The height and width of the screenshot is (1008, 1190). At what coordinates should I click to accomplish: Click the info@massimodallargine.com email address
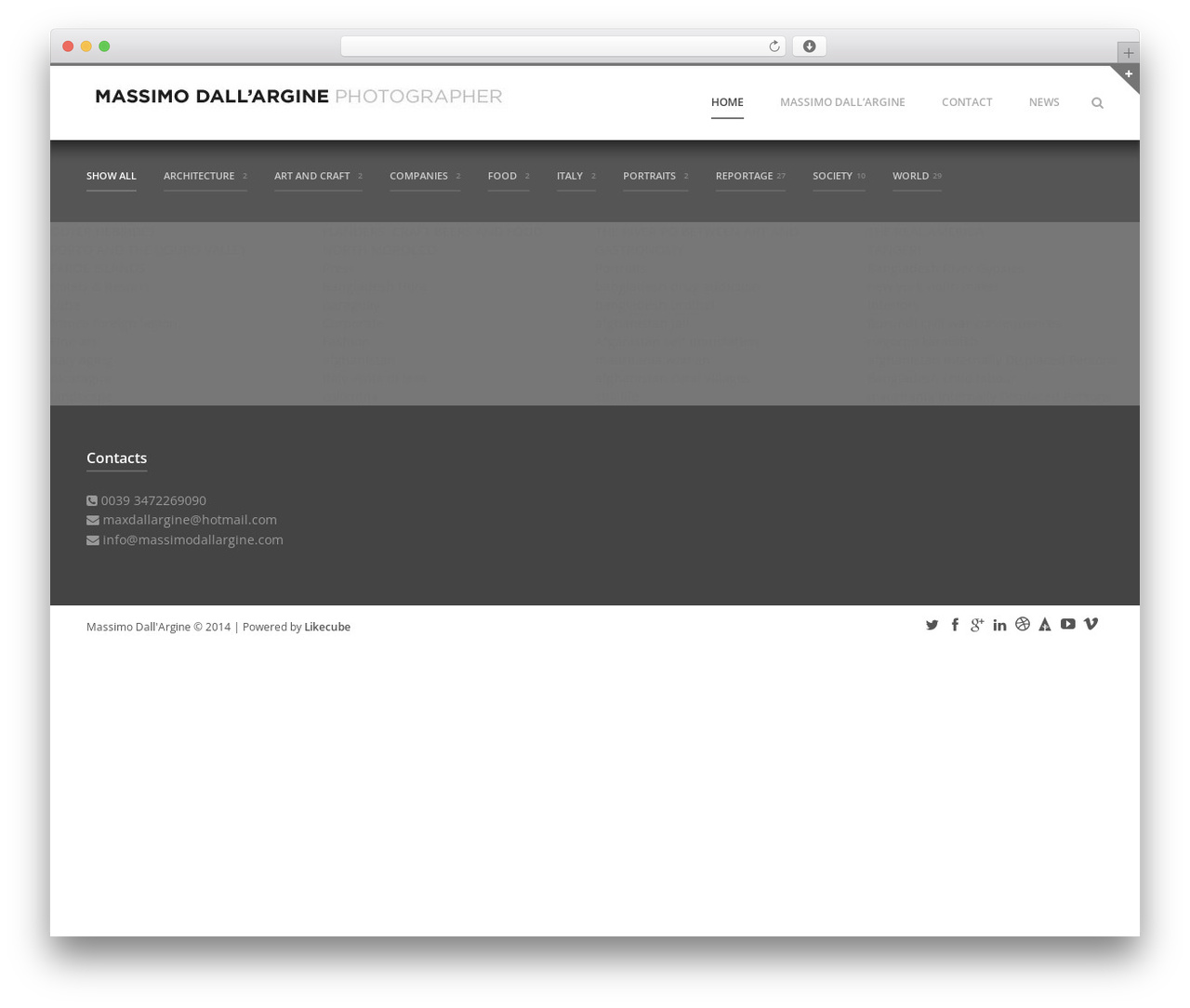(x=192, y=540)
